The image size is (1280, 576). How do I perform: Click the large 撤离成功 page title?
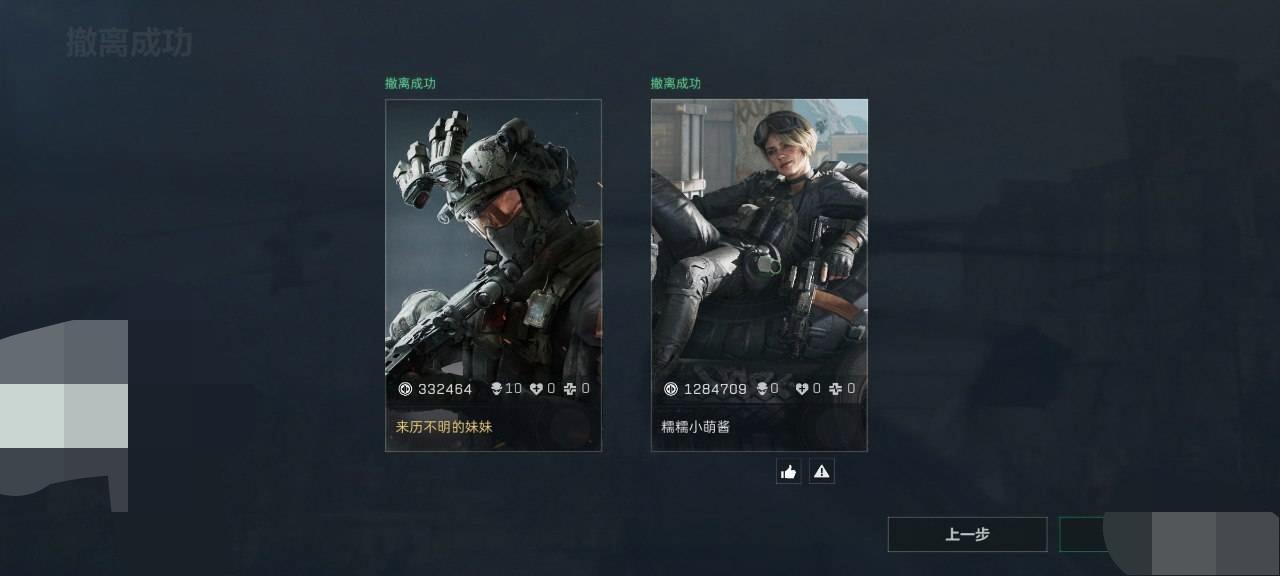coord(129,43)
